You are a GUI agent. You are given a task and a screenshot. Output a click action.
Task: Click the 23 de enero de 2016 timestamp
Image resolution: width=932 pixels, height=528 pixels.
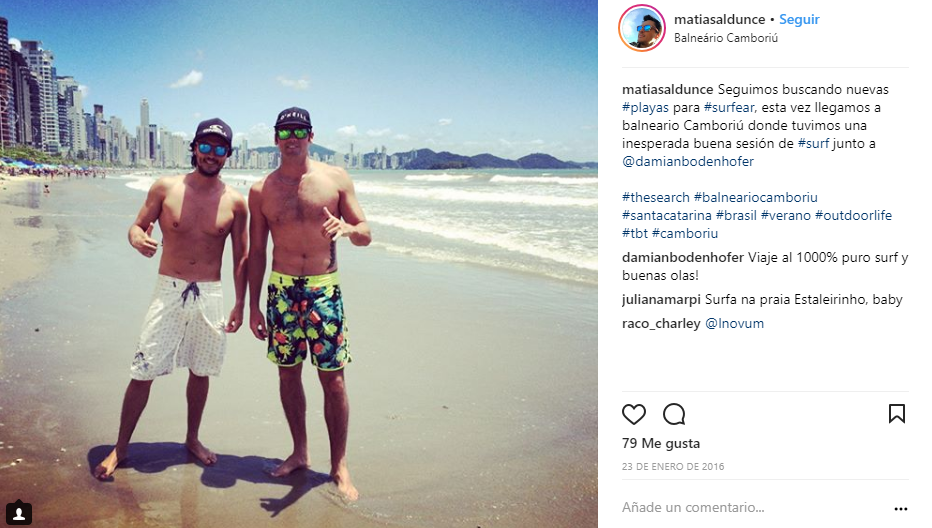(673, 467)
